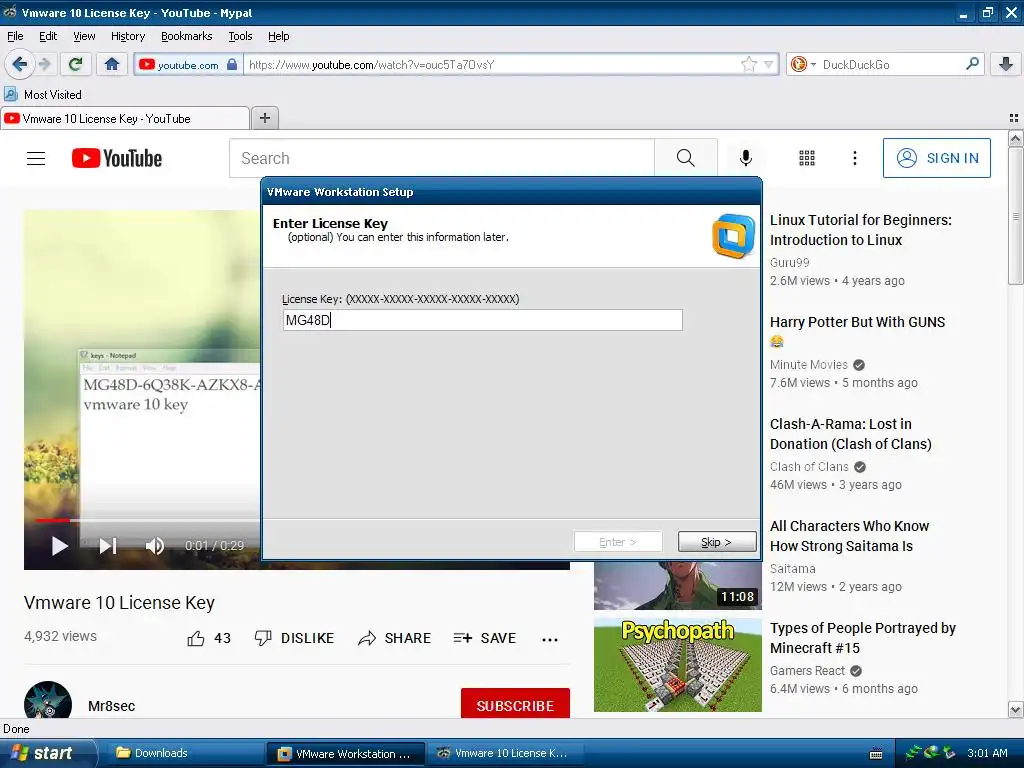Image resolution: width=1024 pixels, height=768 pixels.
Task: Open the Mr8sec channel avatar
Action: tap(48, 701)
